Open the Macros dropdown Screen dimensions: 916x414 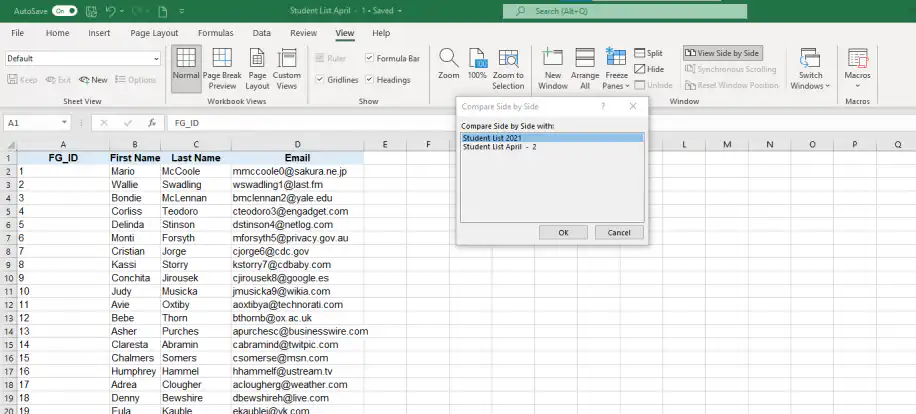tap(857, 69)
